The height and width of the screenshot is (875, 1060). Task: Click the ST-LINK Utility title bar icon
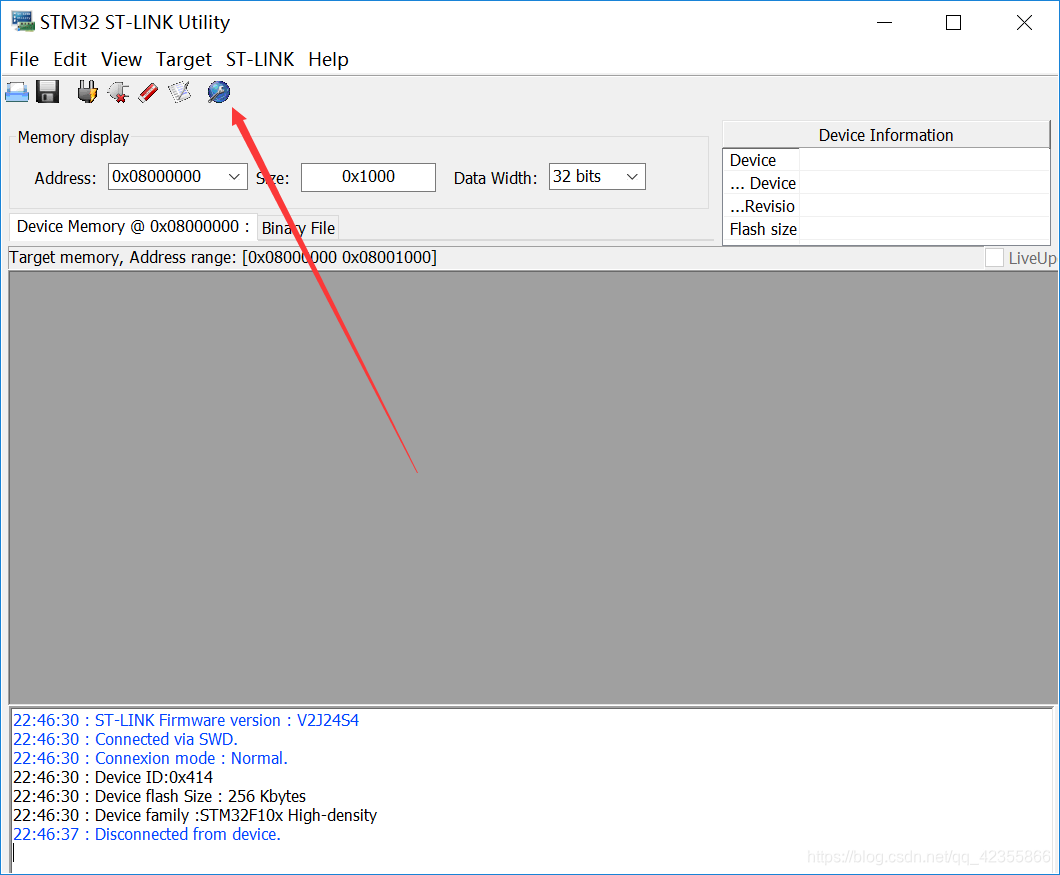click(x=23, y=21)
